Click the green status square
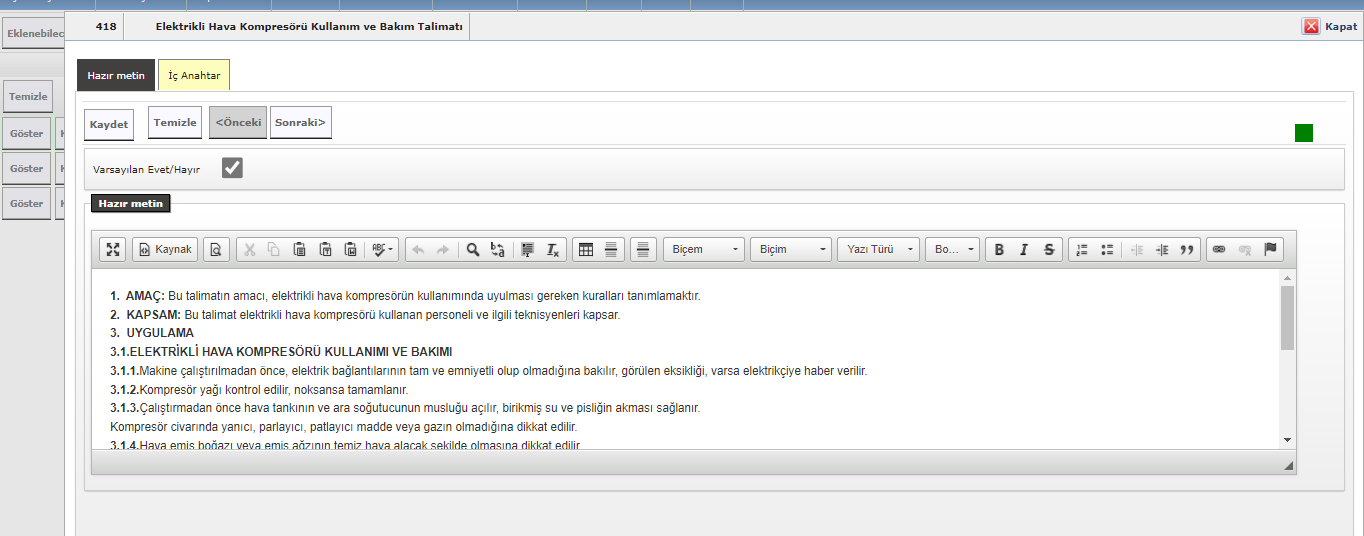1364x536 pixels. (1304, 133)
